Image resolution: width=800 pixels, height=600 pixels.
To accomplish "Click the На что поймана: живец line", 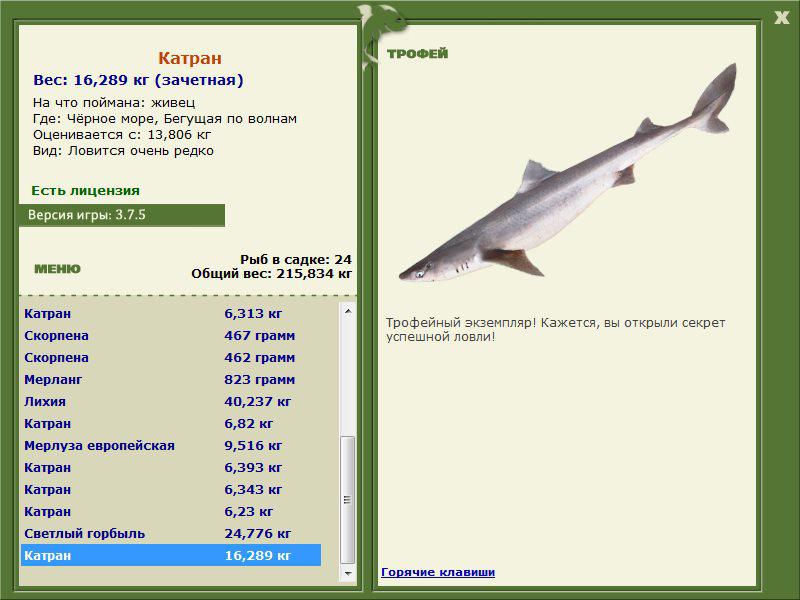I will (x=114, y=103).
